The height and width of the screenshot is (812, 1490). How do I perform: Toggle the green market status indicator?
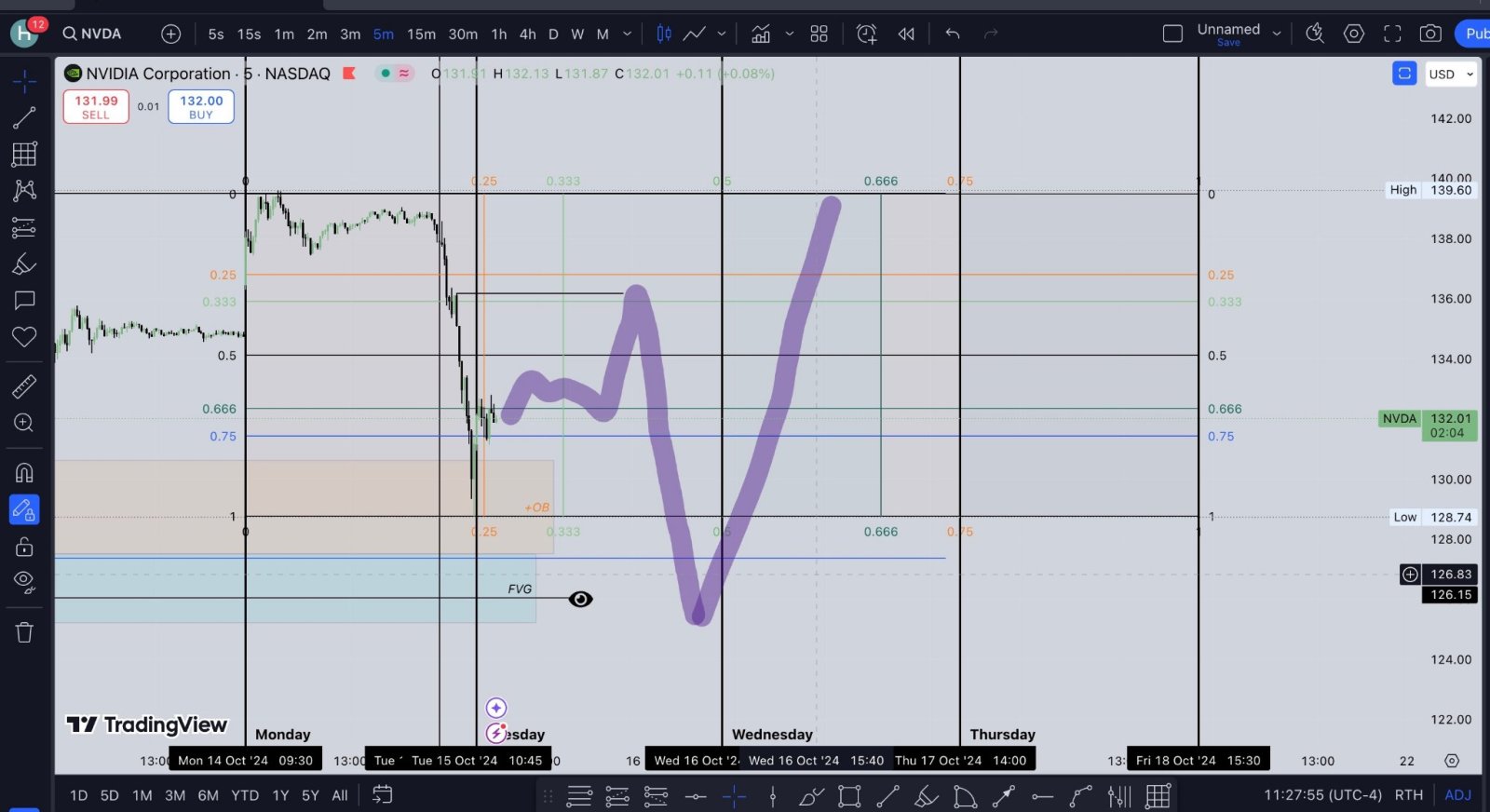point(386,73)
